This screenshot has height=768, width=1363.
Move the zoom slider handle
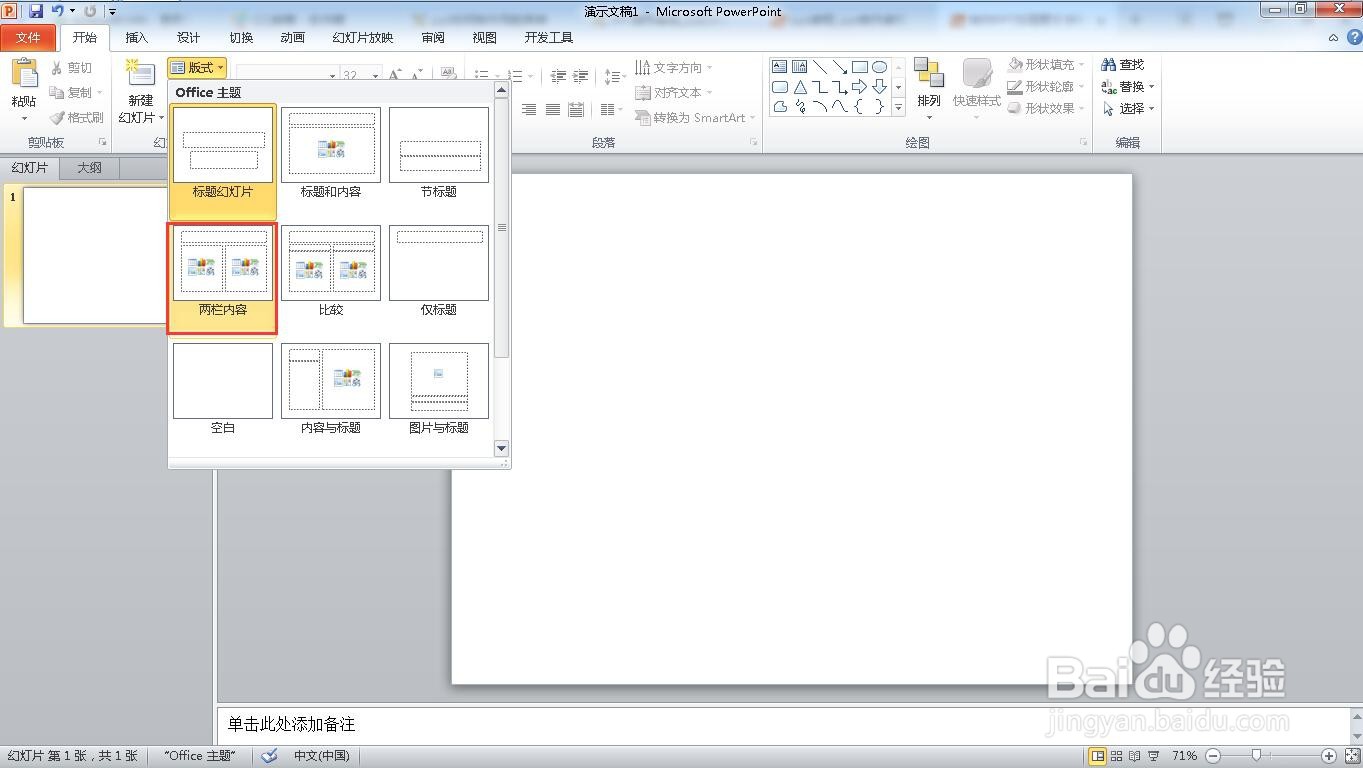[1257, 756]
